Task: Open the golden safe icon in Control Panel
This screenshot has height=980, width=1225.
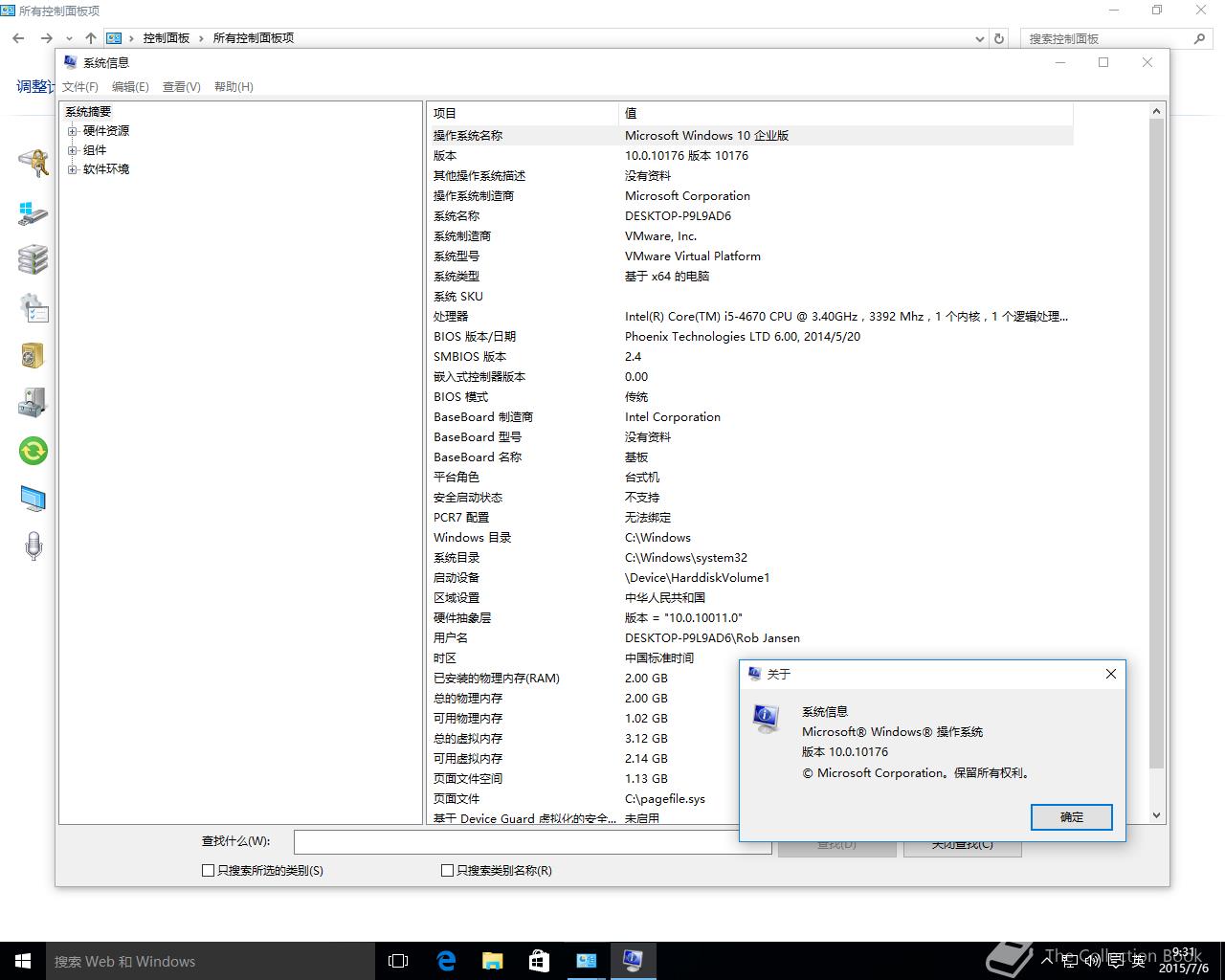Action: [33, 355]
